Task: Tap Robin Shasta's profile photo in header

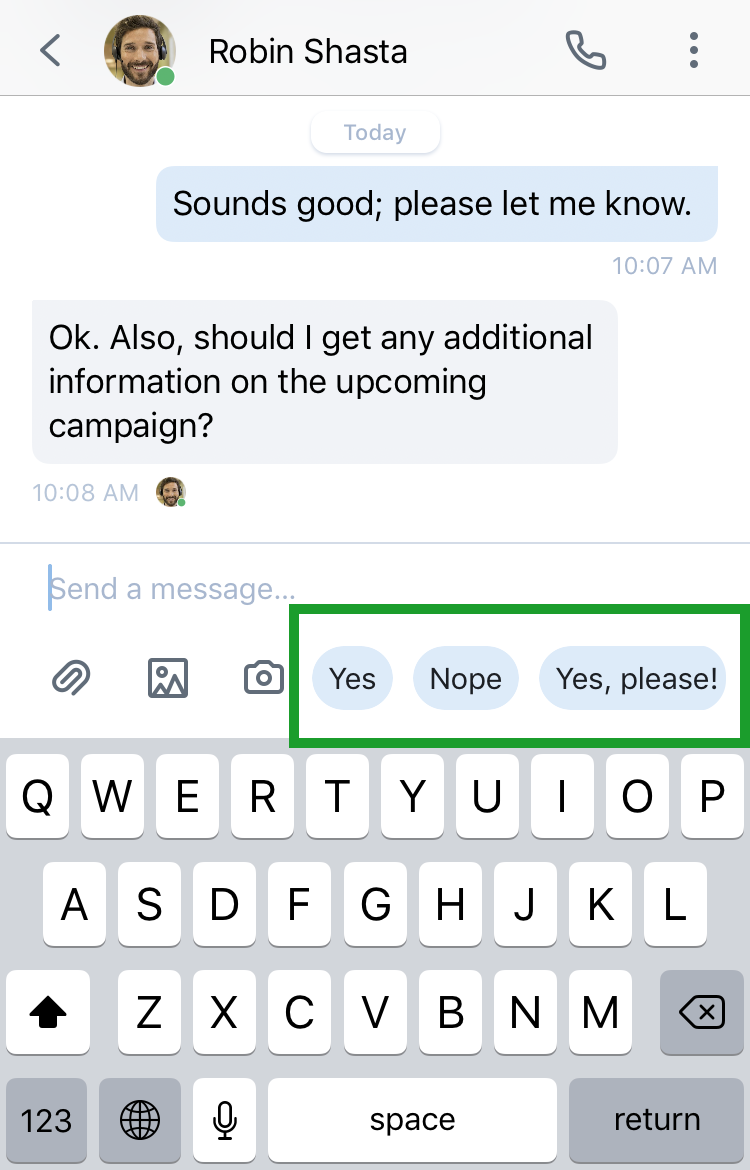Action: pyautogui.click(x=140, y=51)
